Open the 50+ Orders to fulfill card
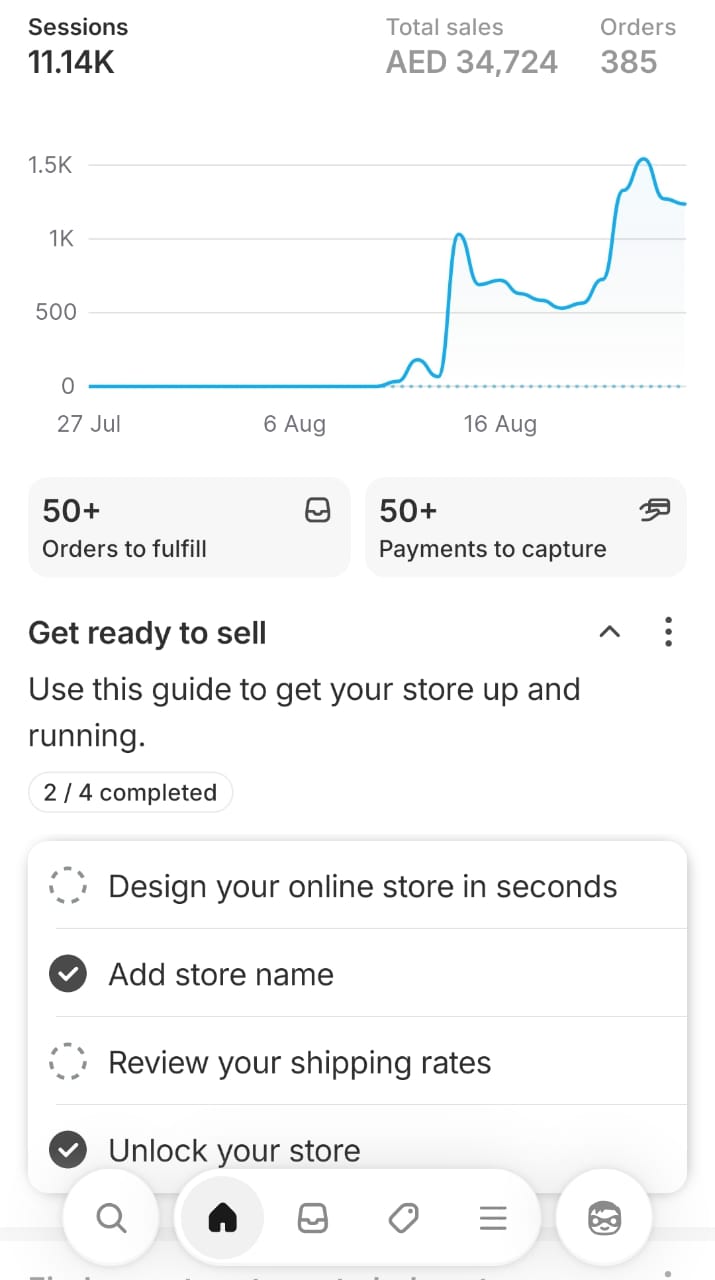Screen dimensions: 715x1280 pyautogui.click(x=189, y=527)
